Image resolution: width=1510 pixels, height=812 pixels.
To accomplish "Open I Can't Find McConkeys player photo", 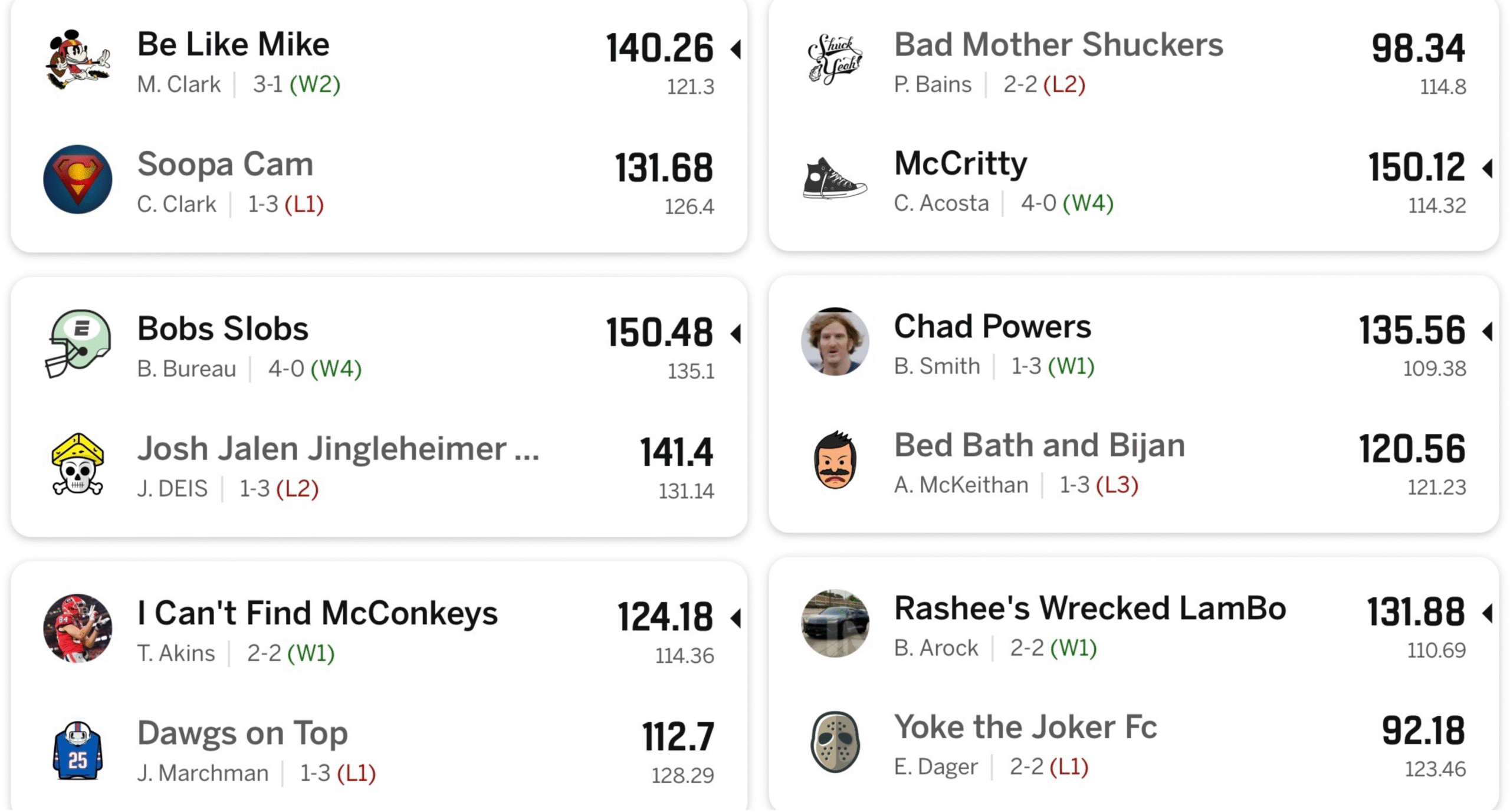I will pos(78,628).
